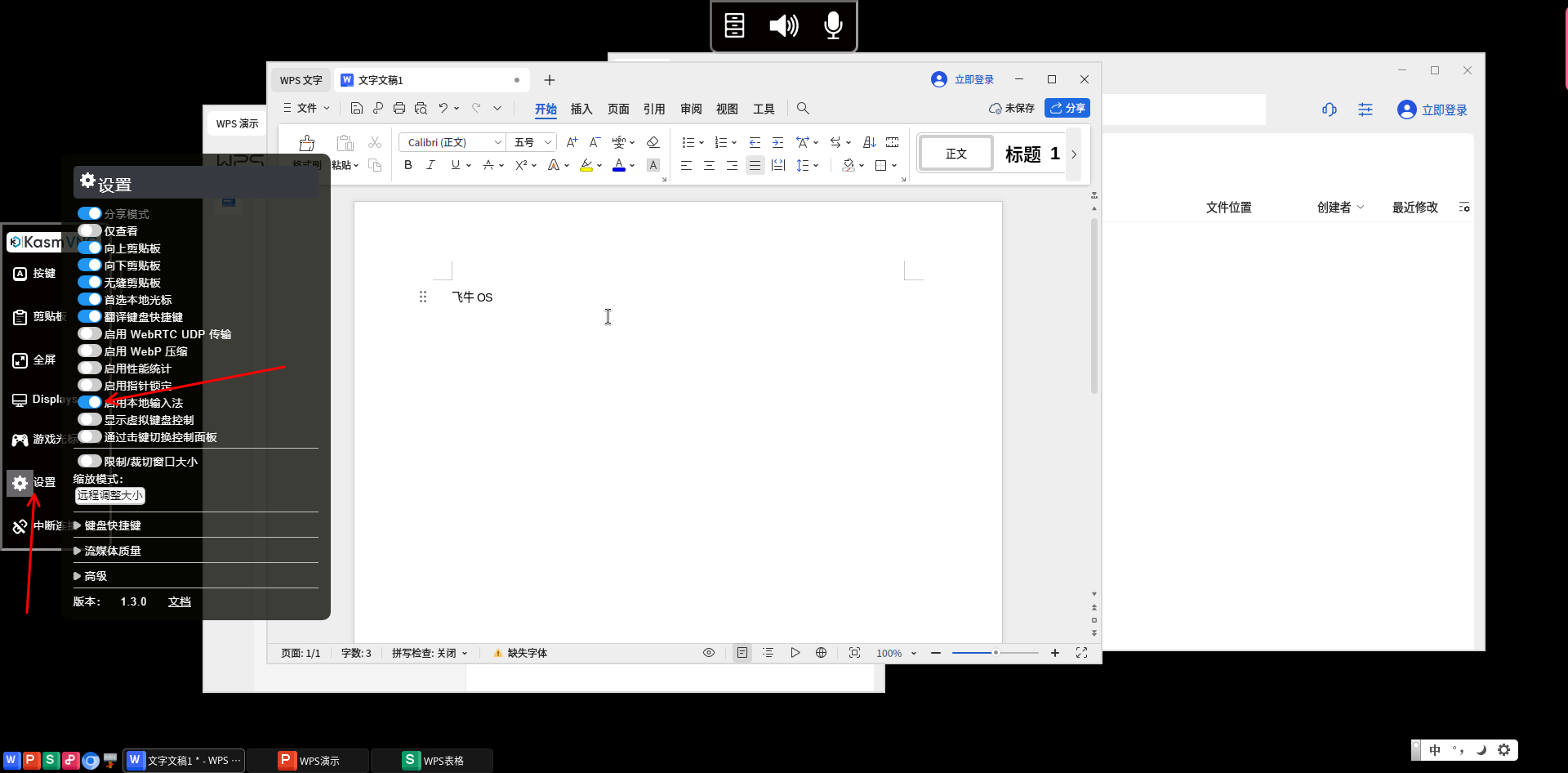
Task: Click the WPS表格 taskbar item
Action: coord(433,761)
